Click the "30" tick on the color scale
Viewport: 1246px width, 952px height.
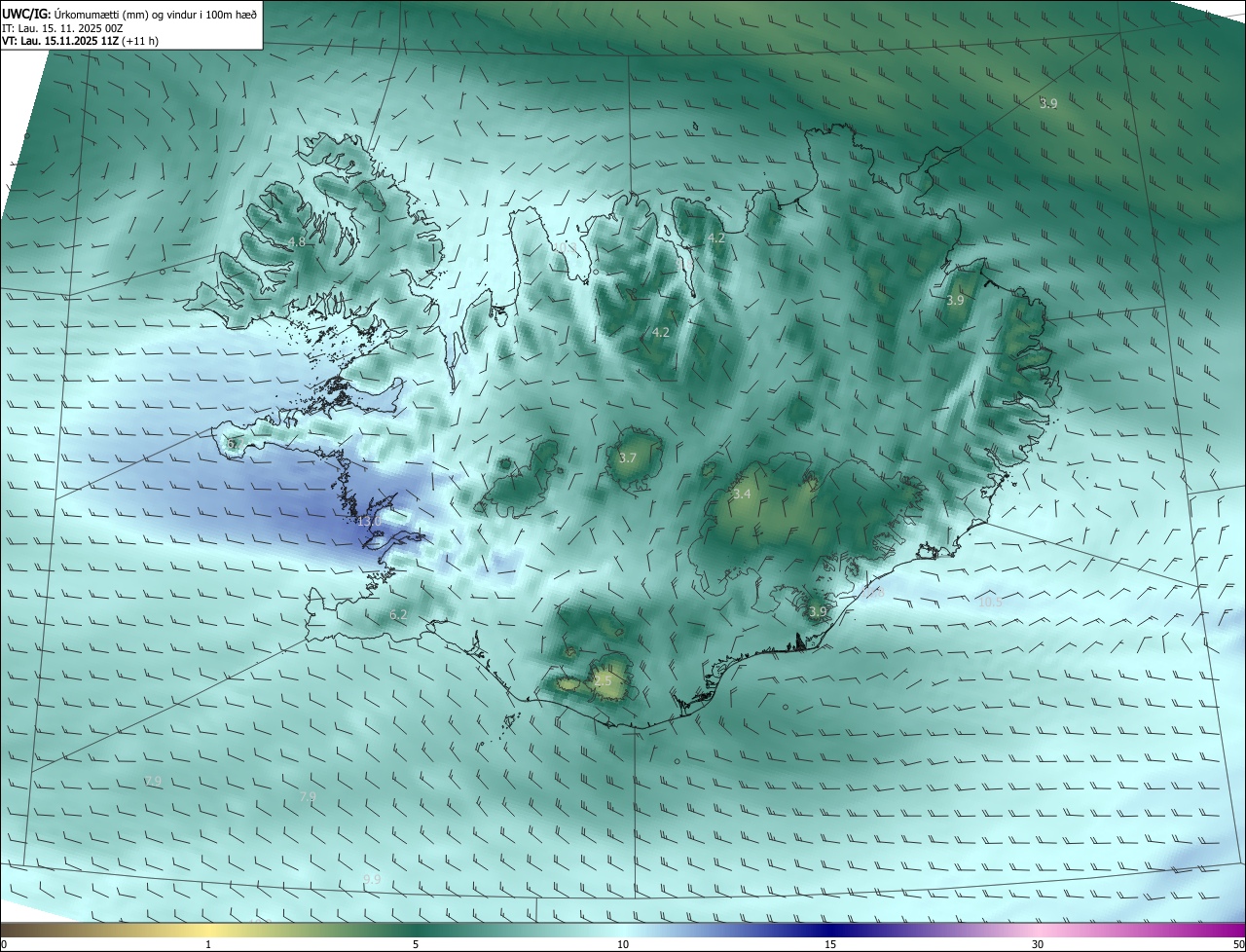pyautogui.click(x=1038, y=944)
